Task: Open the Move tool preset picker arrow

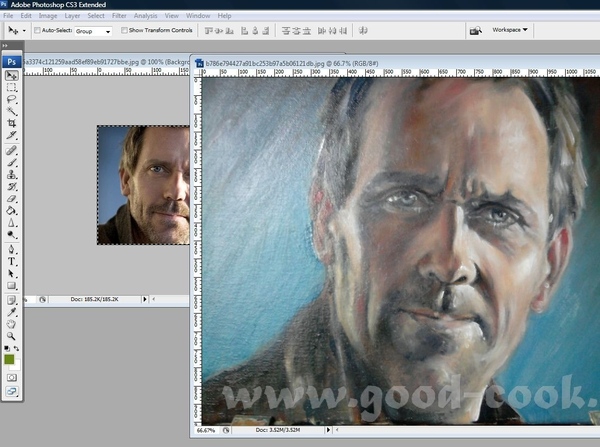Action: point(24,31)
